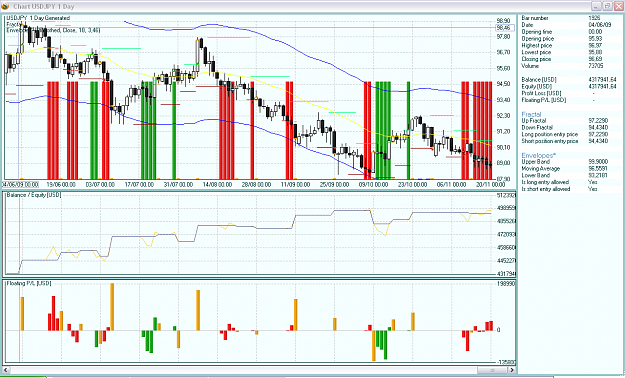
Task: Select the Date value 04/06/09
Action: [599, 25]
